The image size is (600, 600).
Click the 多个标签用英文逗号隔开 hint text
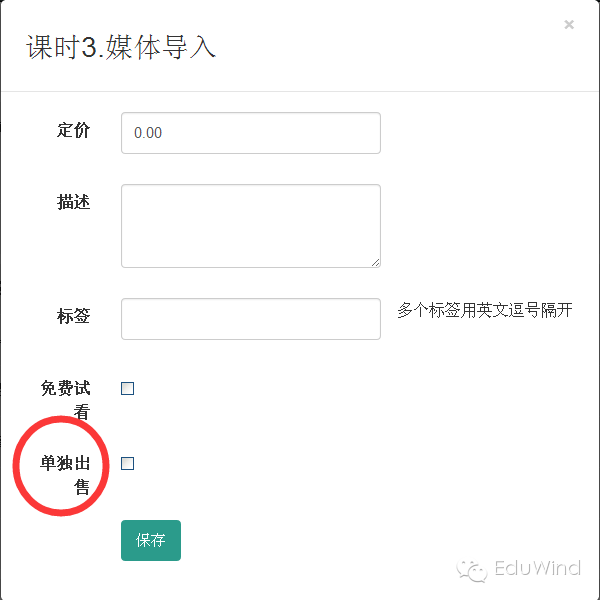tap(485, 310)
